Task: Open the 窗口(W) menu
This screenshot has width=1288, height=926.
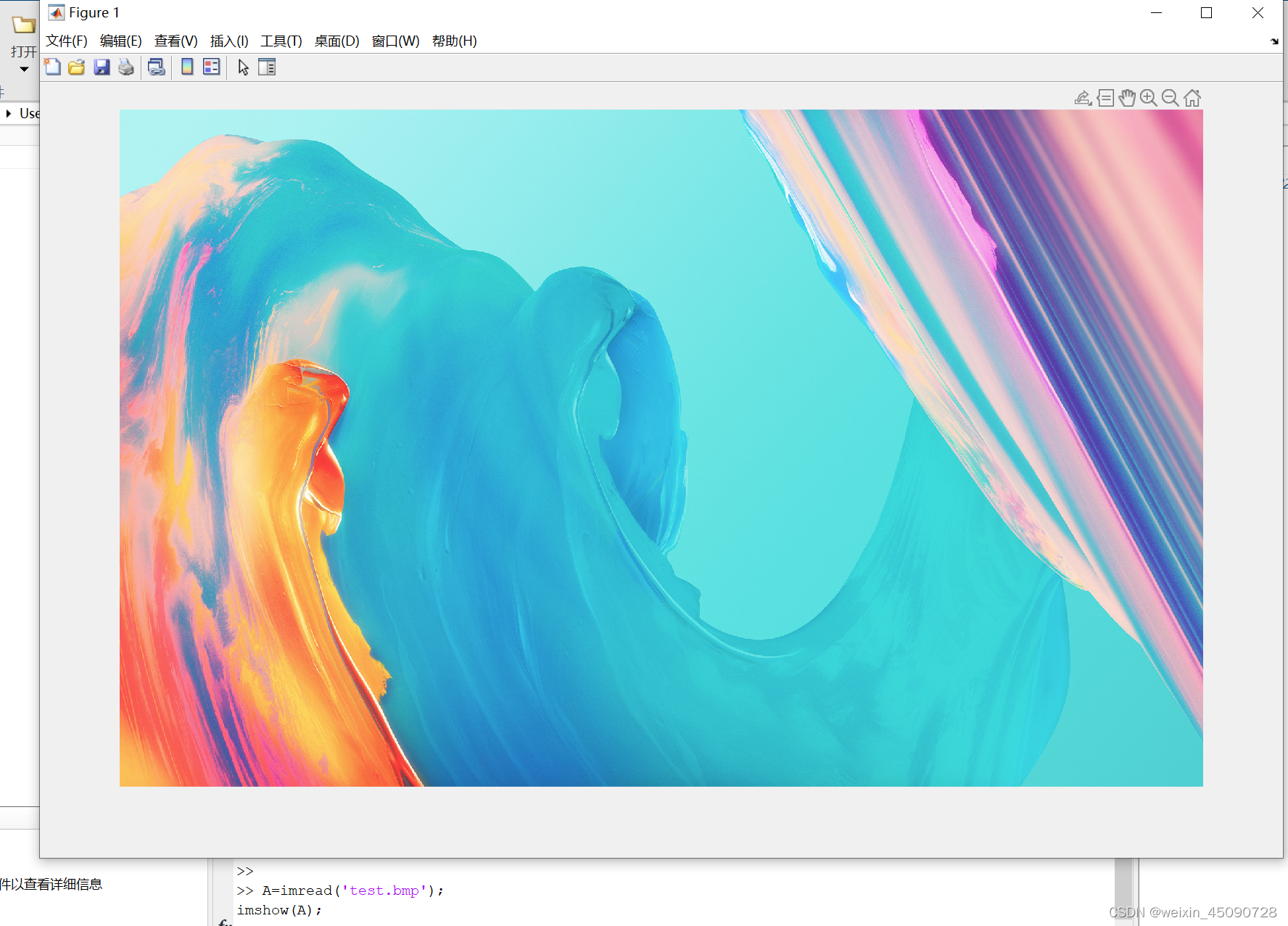Action: (x=396, y=41)
